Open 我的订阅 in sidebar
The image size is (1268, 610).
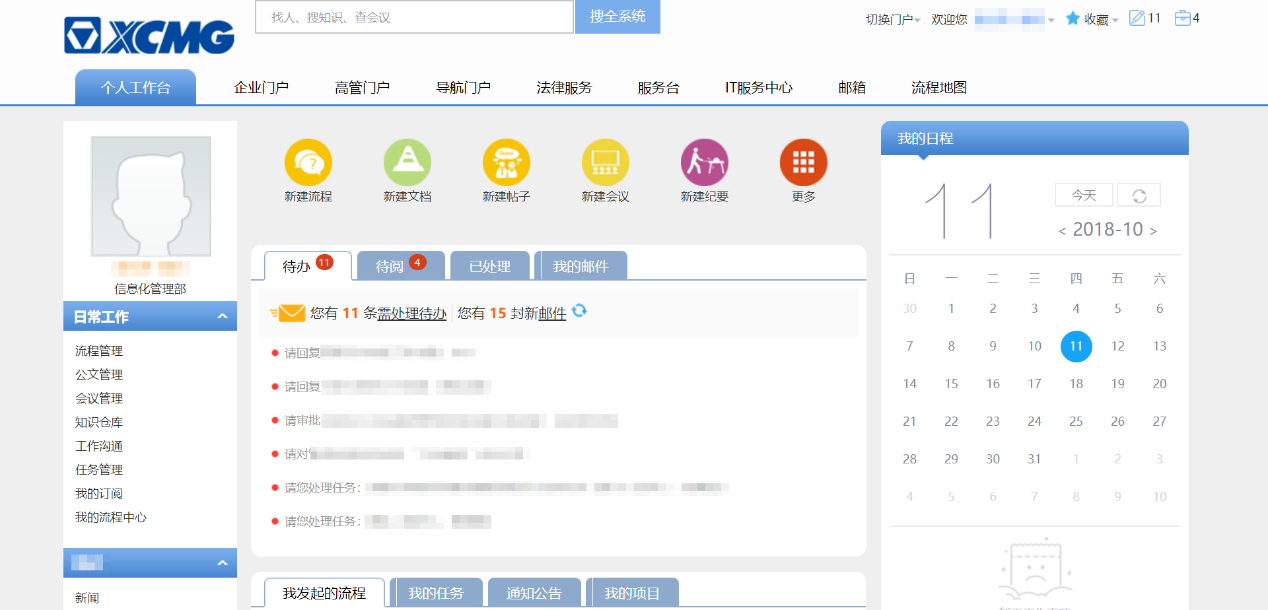click(x=99, y=494)
